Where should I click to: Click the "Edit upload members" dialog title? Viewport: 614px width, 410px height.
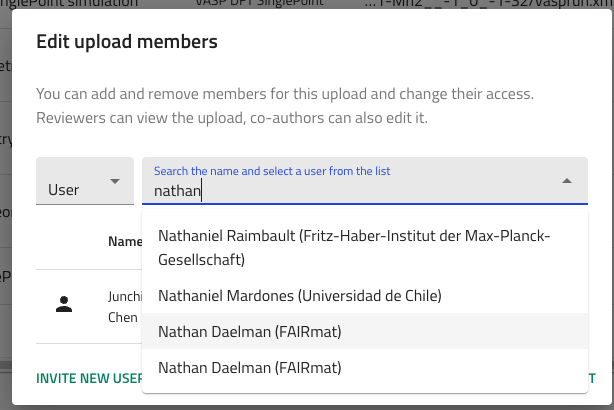pyautogui.click(x=127, y=42)
